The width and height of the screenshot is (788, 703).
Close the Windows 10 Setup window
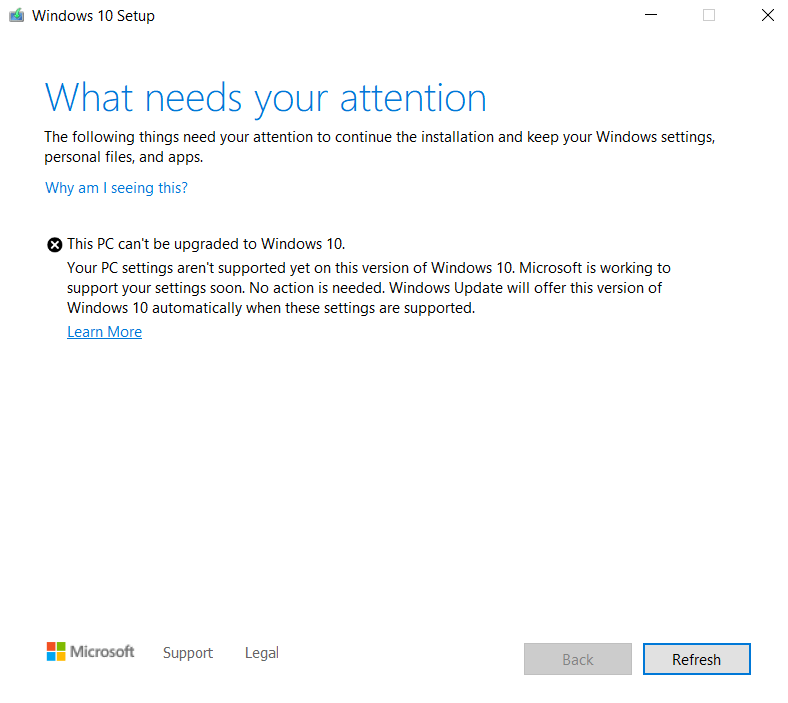pos(767,15)
